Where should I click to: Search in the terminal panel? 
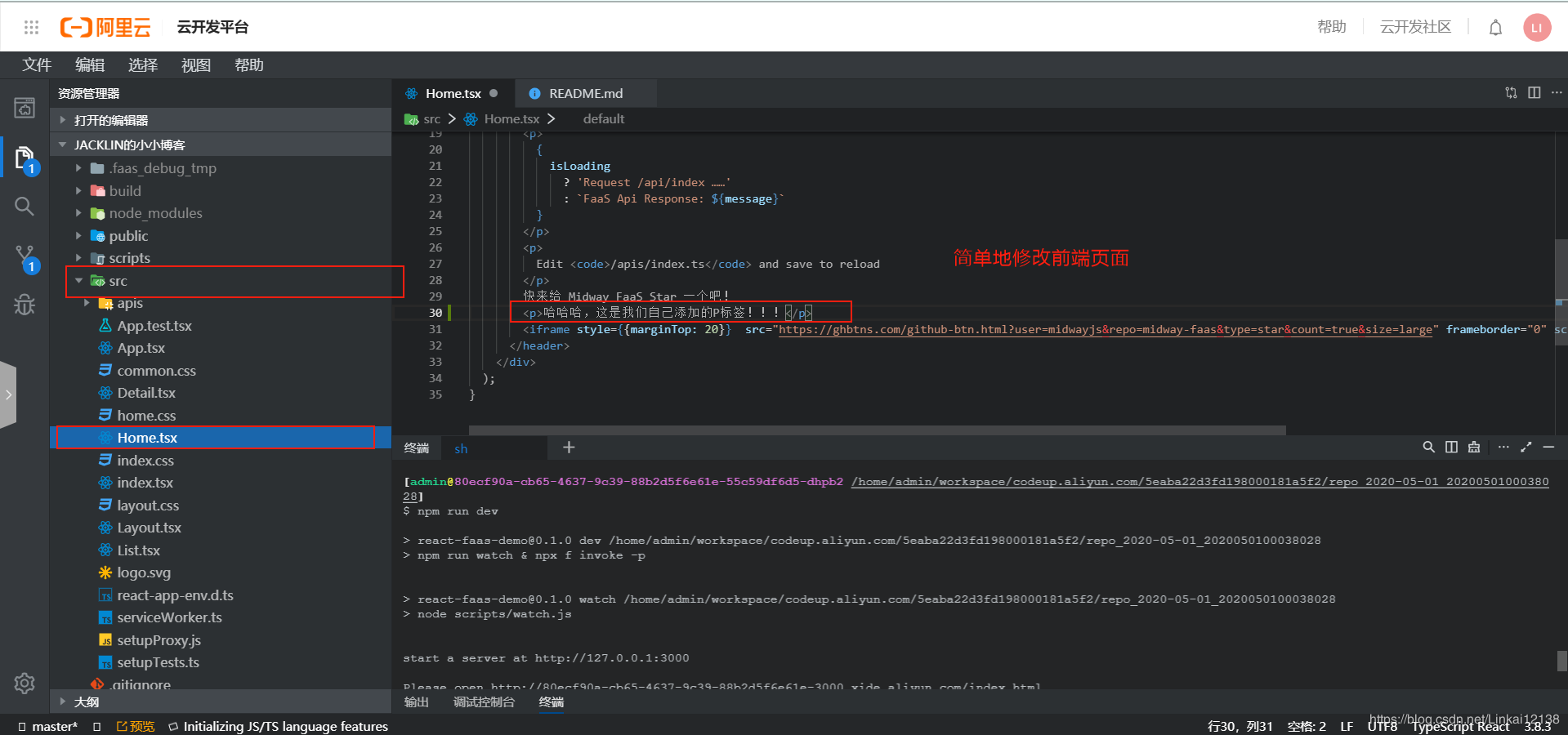pyautogui.click(x=1428, y=447)
